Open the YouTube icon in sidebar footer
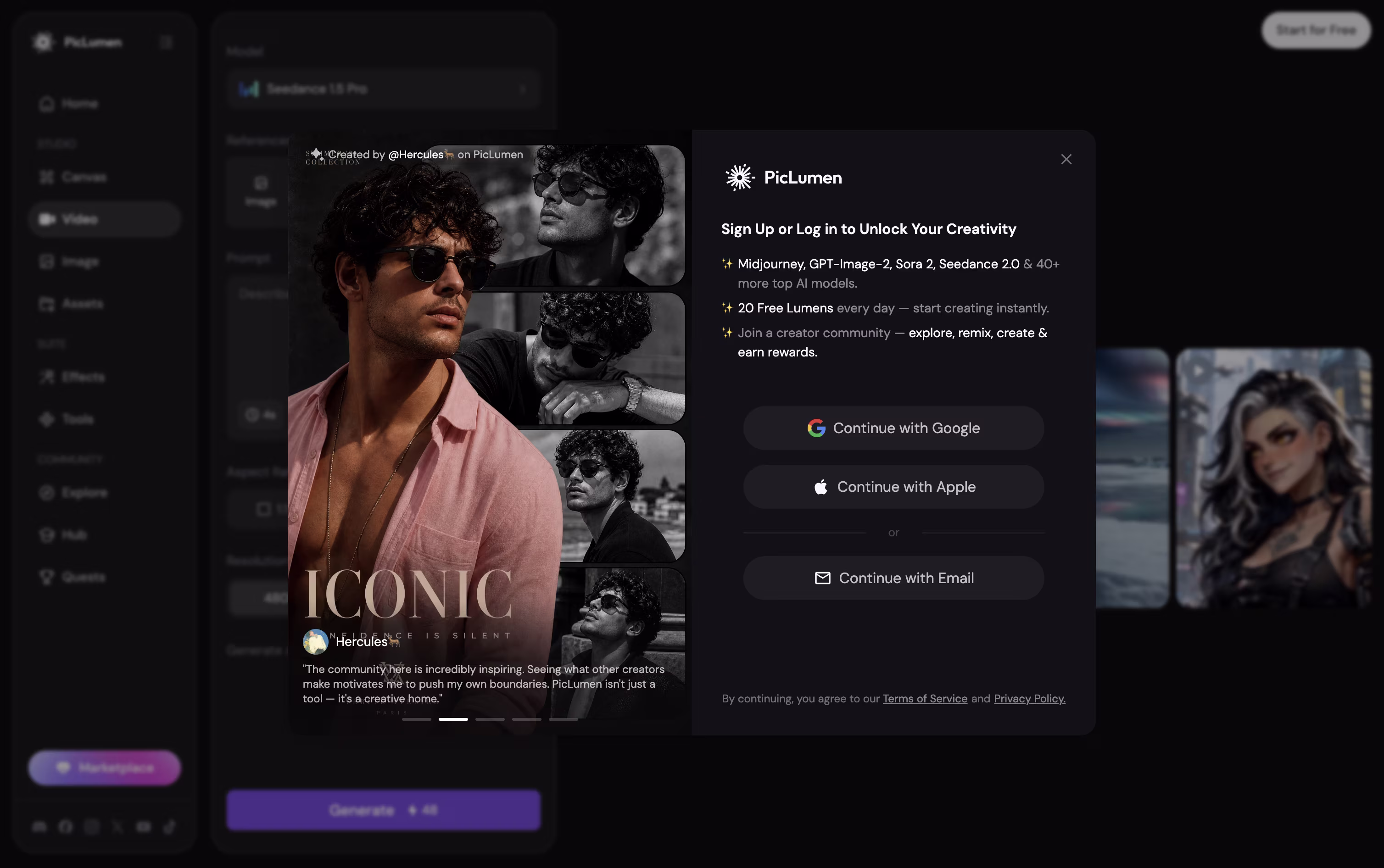This screenshot has width=1384, height=868. 144,827
